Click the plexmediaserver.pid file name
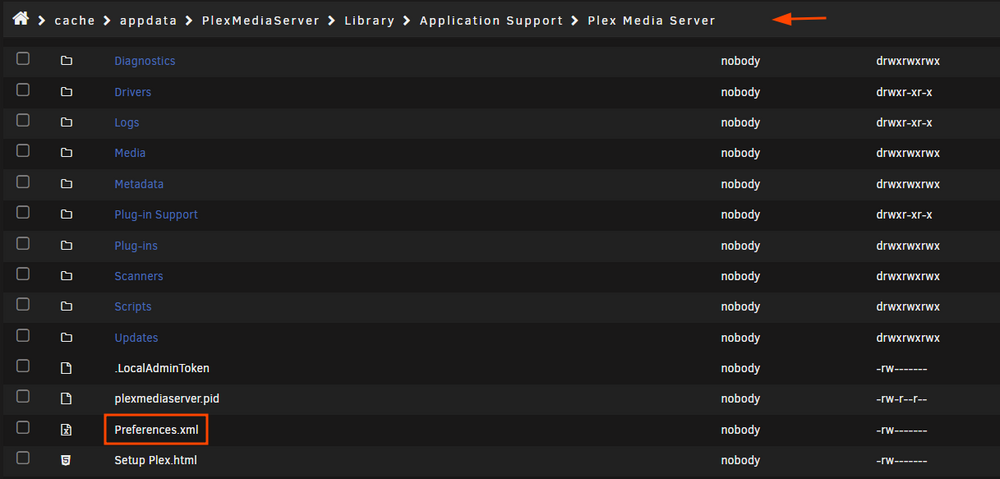1000x479 pixels. pyautogui.click(x=167, y=399)
